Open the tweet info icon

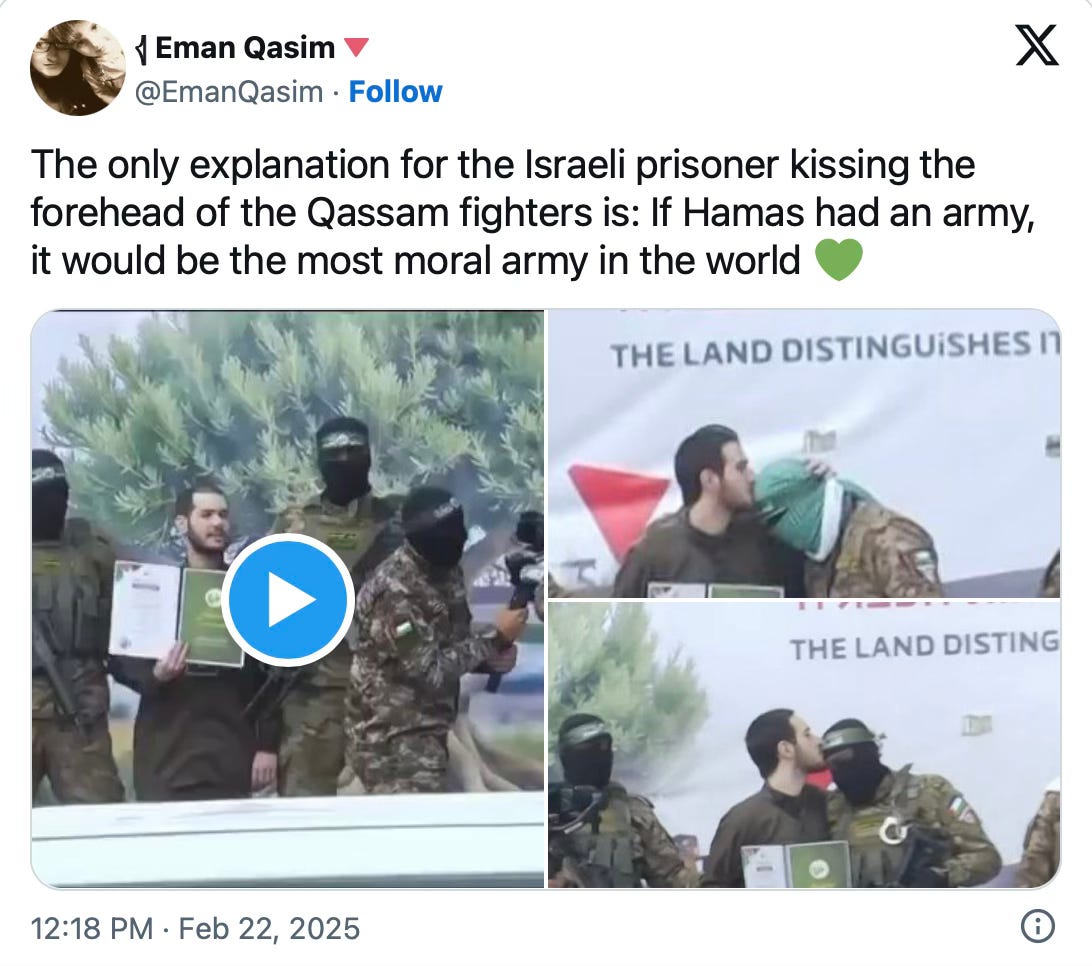click(x=1038, y=927)
